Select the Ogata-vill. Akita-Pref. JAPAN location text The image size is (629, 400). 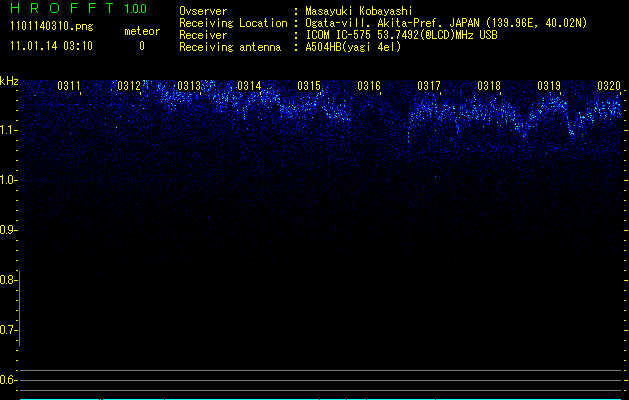coord(446,23)
